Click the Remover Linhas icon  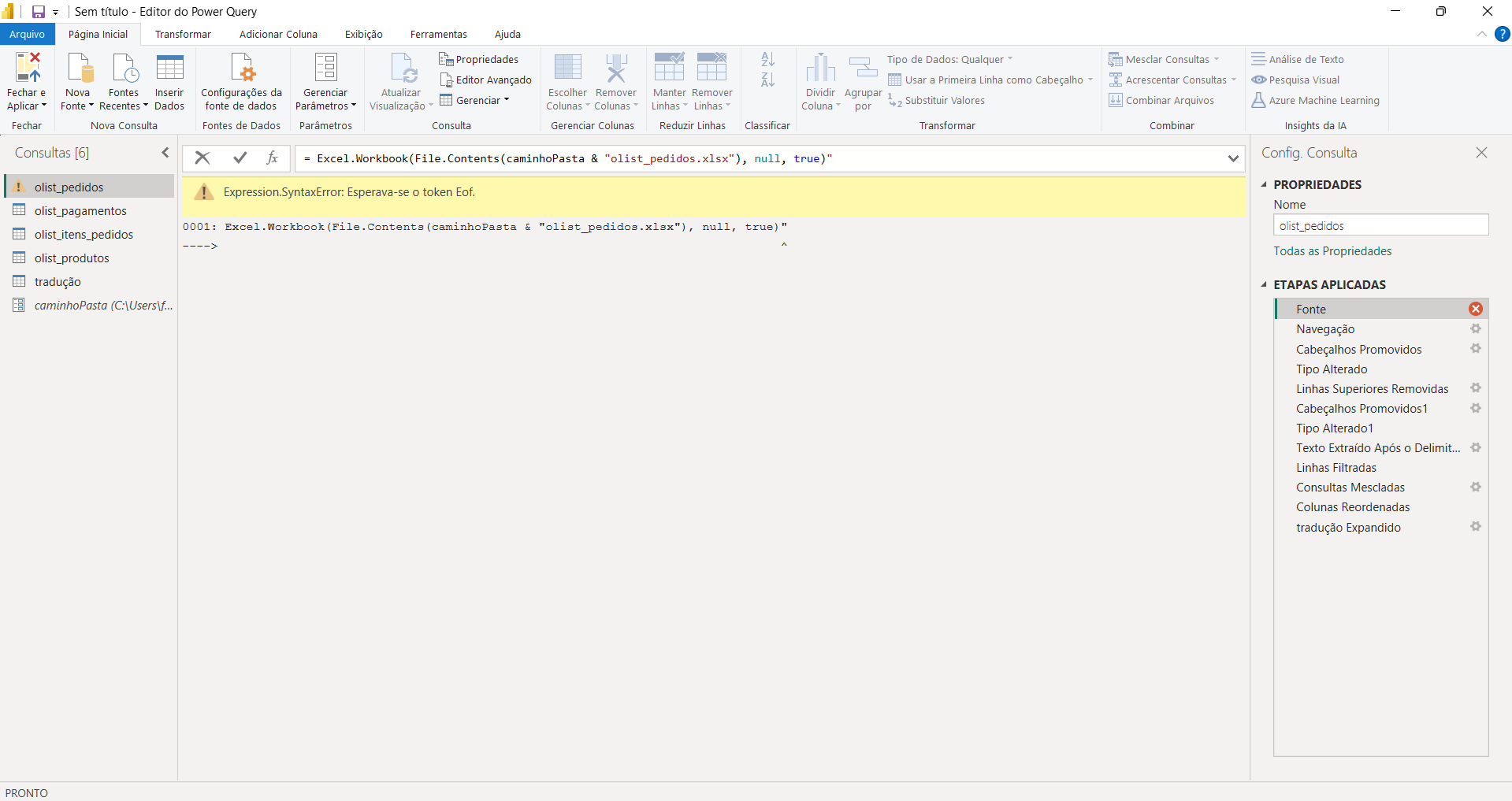pyautogui.click(x=711, y=69)
